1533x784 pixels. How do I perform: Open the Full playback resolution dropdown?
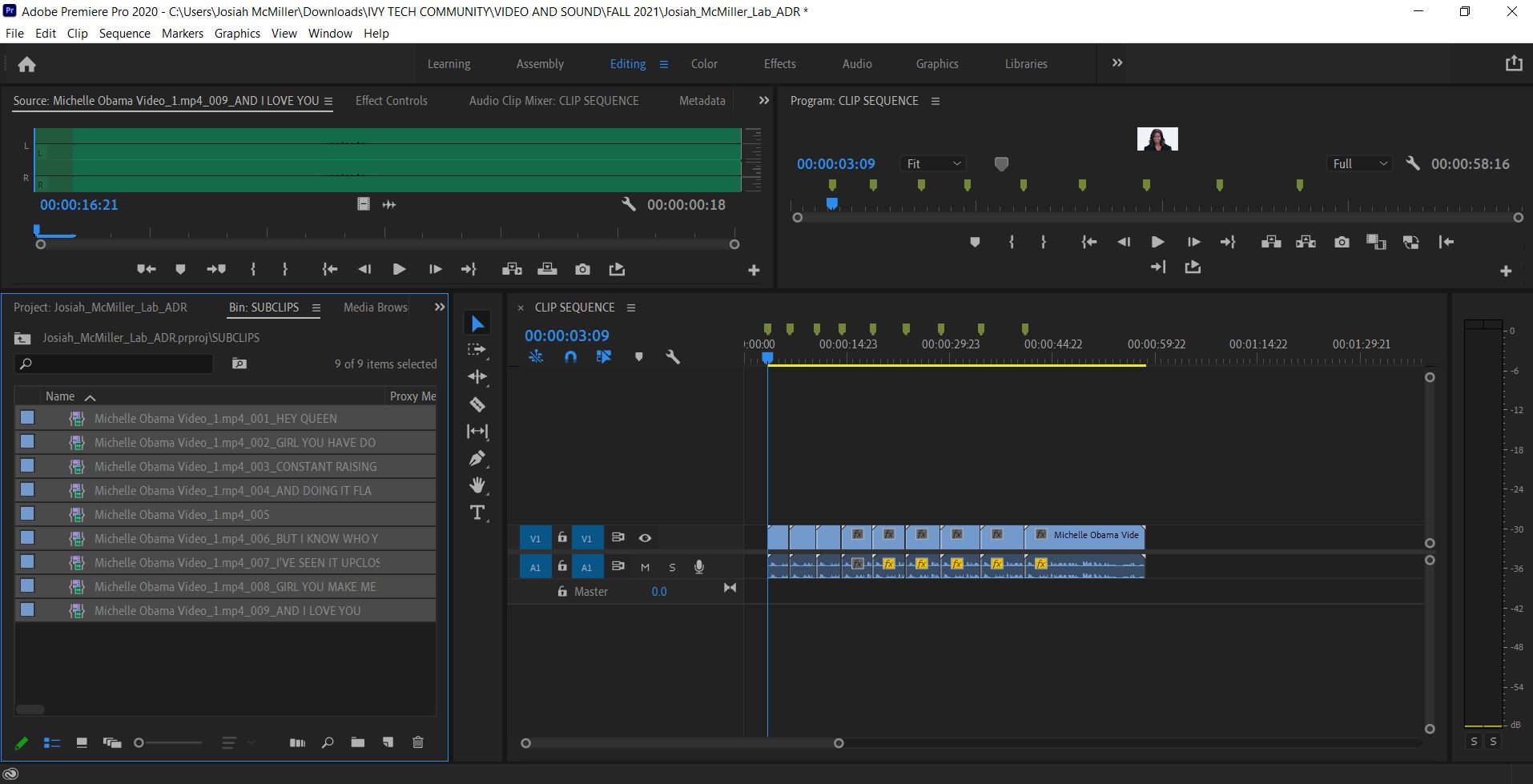1359,163
